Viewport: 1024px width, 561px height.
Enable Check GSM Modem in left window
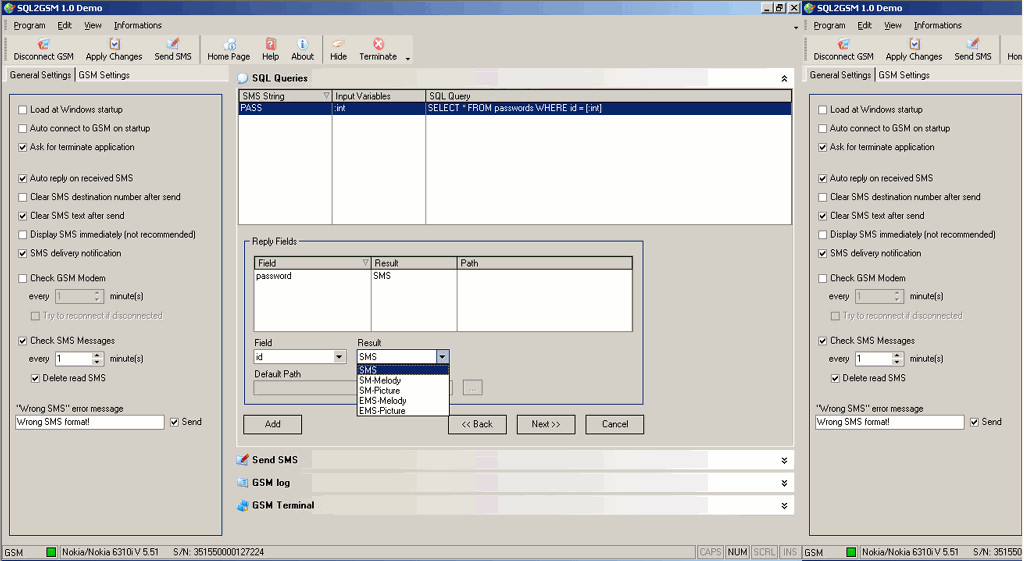[x=23, y=278]
